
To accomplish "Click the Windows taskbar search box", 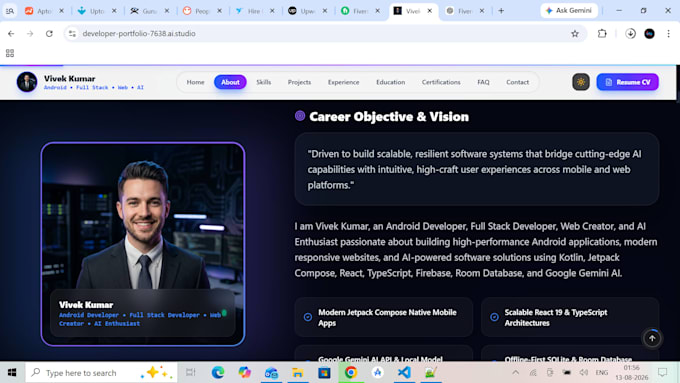I will [x=101, y=373].
